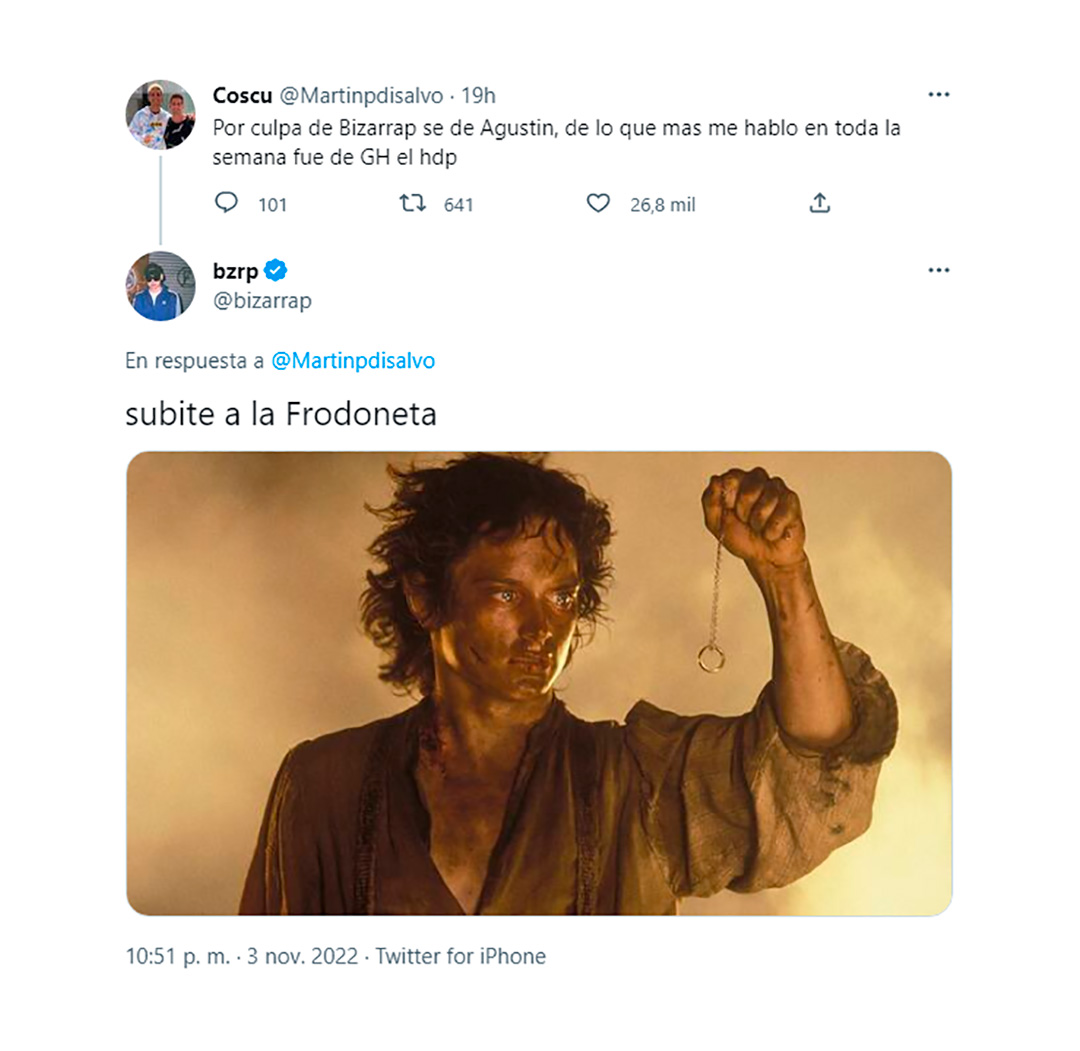
Task: Open the share icon on Coscu's tweet
Action: 820,202
